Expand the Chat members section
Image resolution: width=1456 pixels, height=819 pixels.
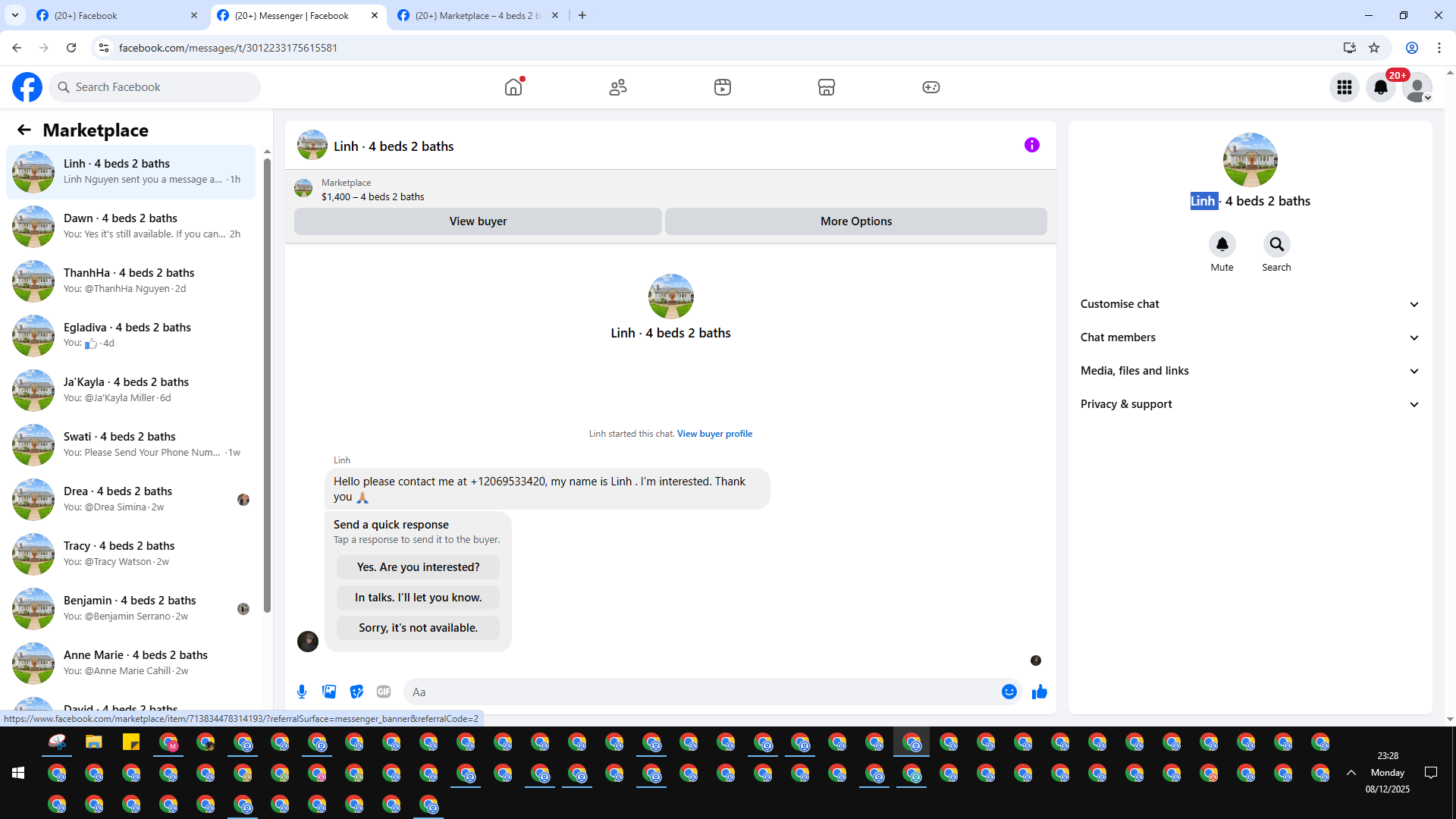point(1250,337)
